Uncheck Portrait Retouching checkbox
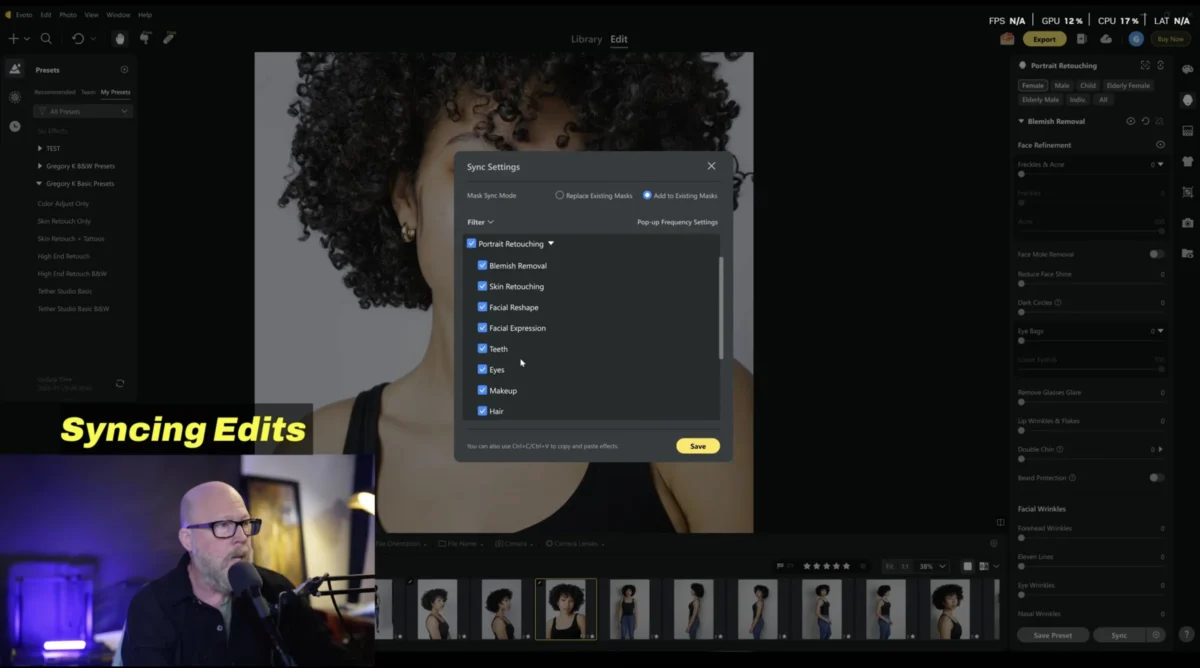Image resolution: width=1200 pixels, height=668 pixels. 471,243
